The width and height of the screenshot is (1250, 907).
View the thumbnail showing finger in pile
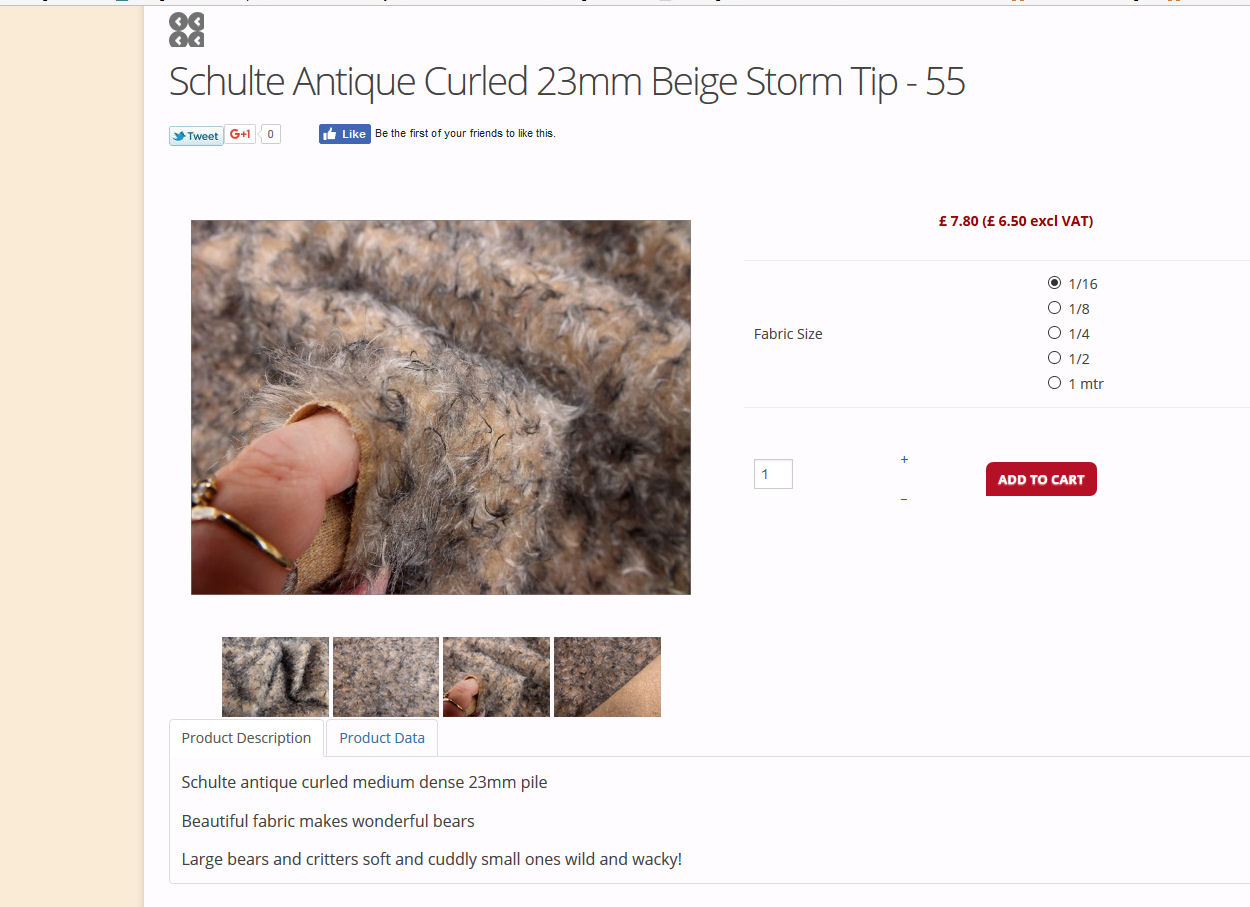click(496, 677)
